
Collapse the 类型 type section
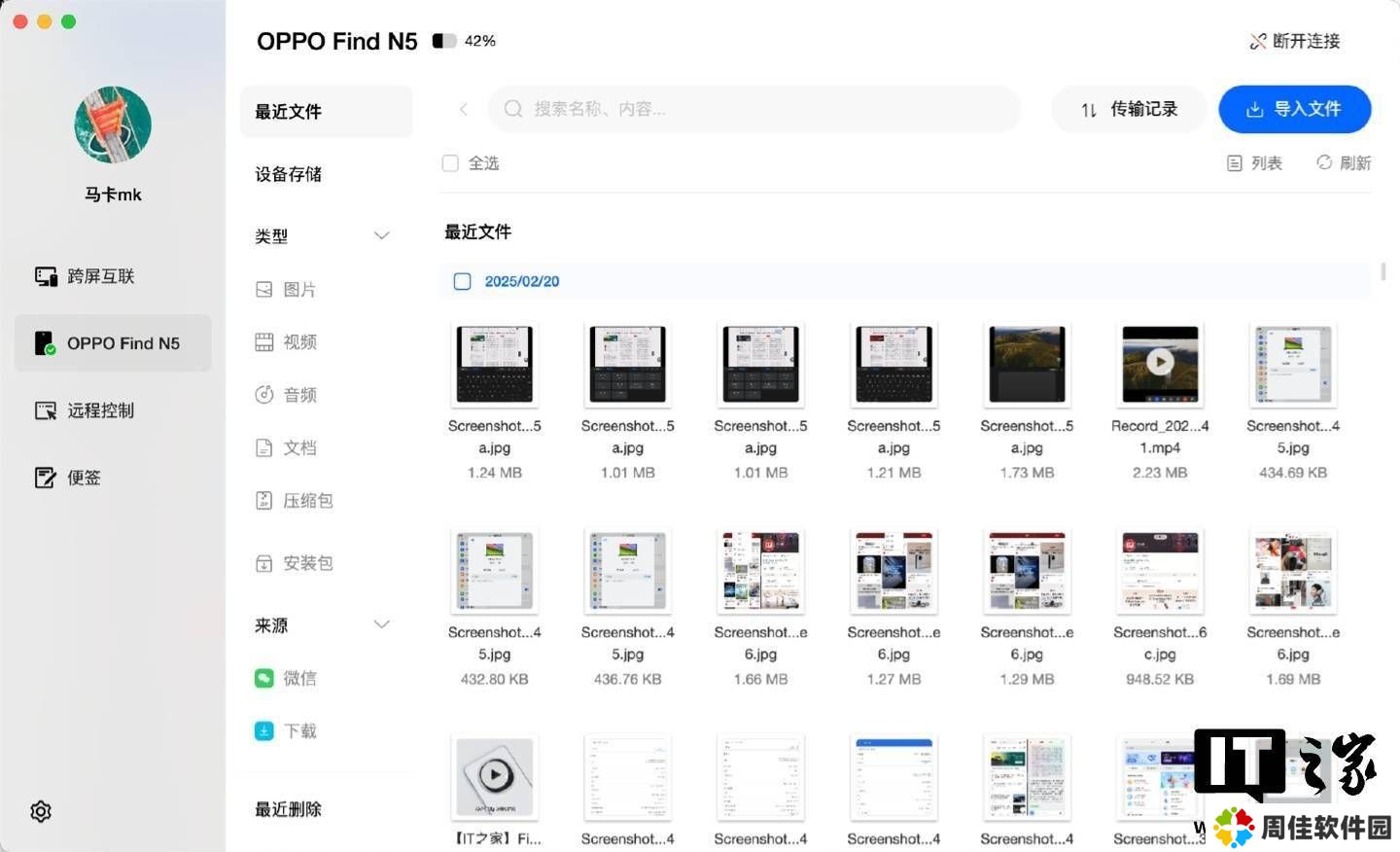tap(382, 235)
